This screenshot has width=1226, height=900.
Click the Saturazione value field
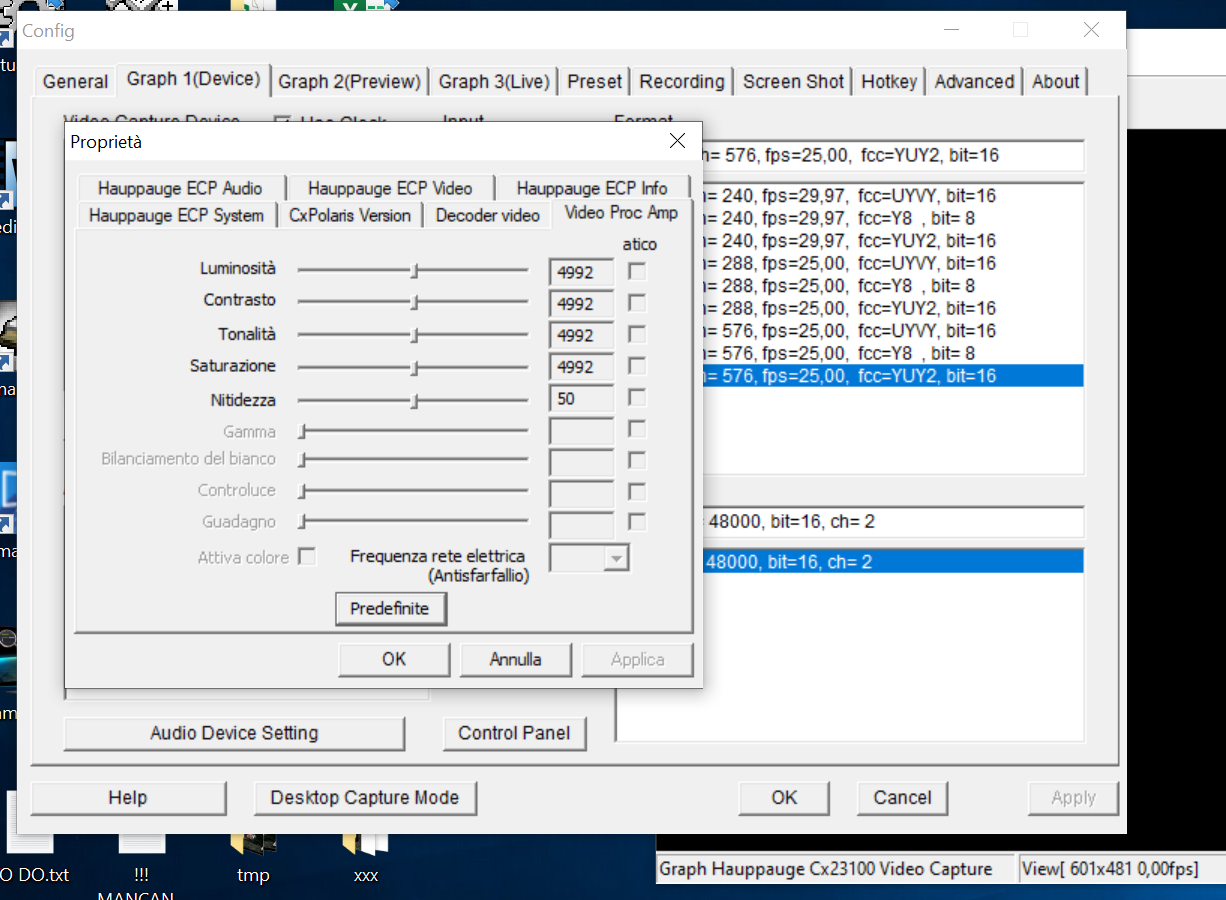[x=581, y=367]
